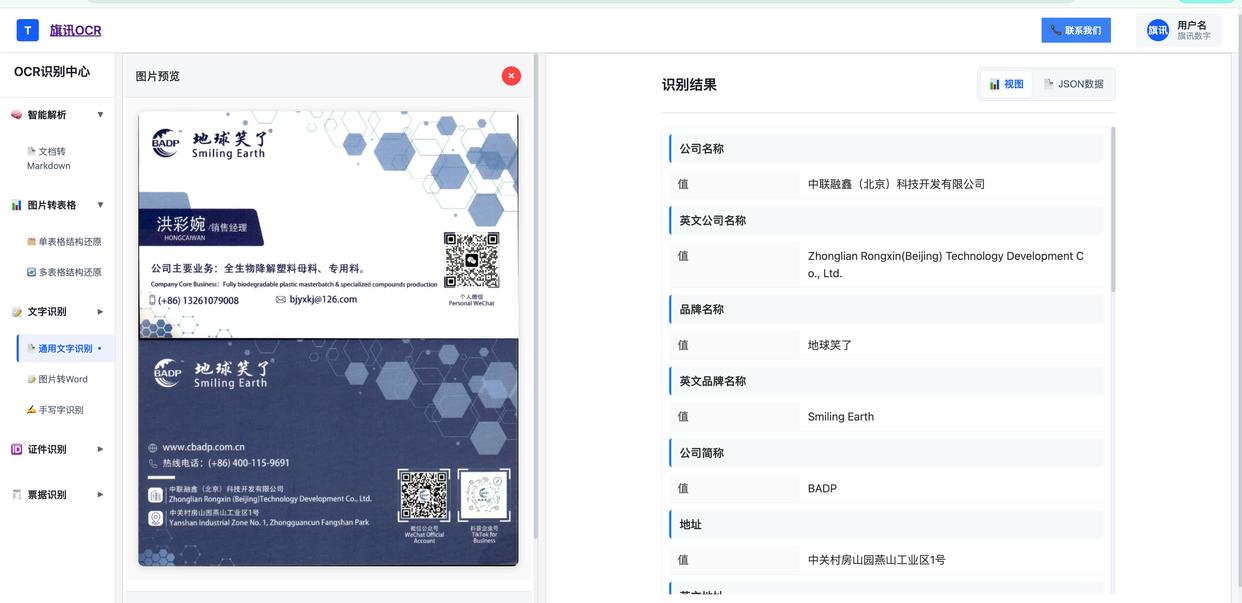Viewport: 1242px width, 603px height.
Task: Click the 公司名称 field header
Action: 886,148
